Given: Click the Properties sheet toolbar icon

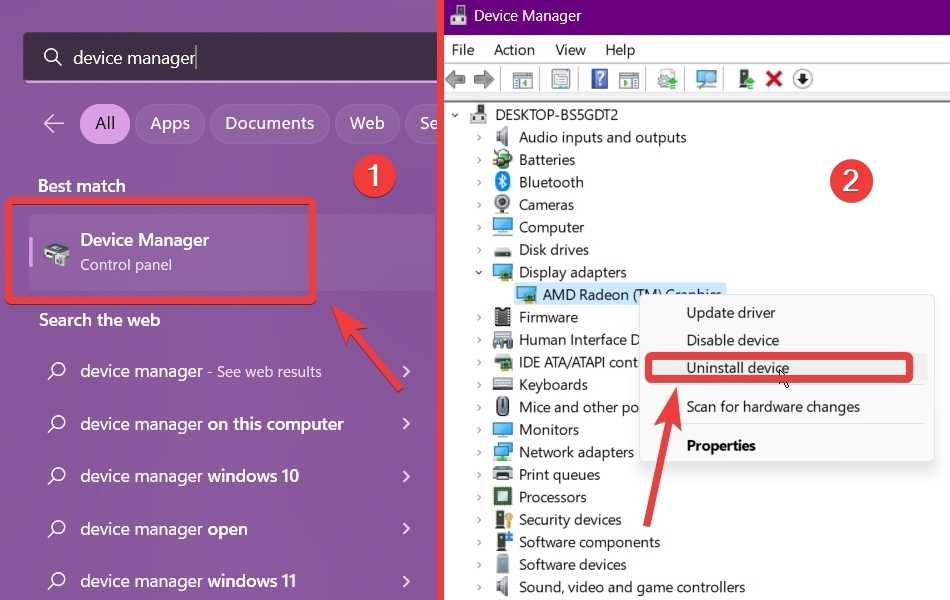Looking at the screenshot, I should pyautogui.click(x=561, y=79).
